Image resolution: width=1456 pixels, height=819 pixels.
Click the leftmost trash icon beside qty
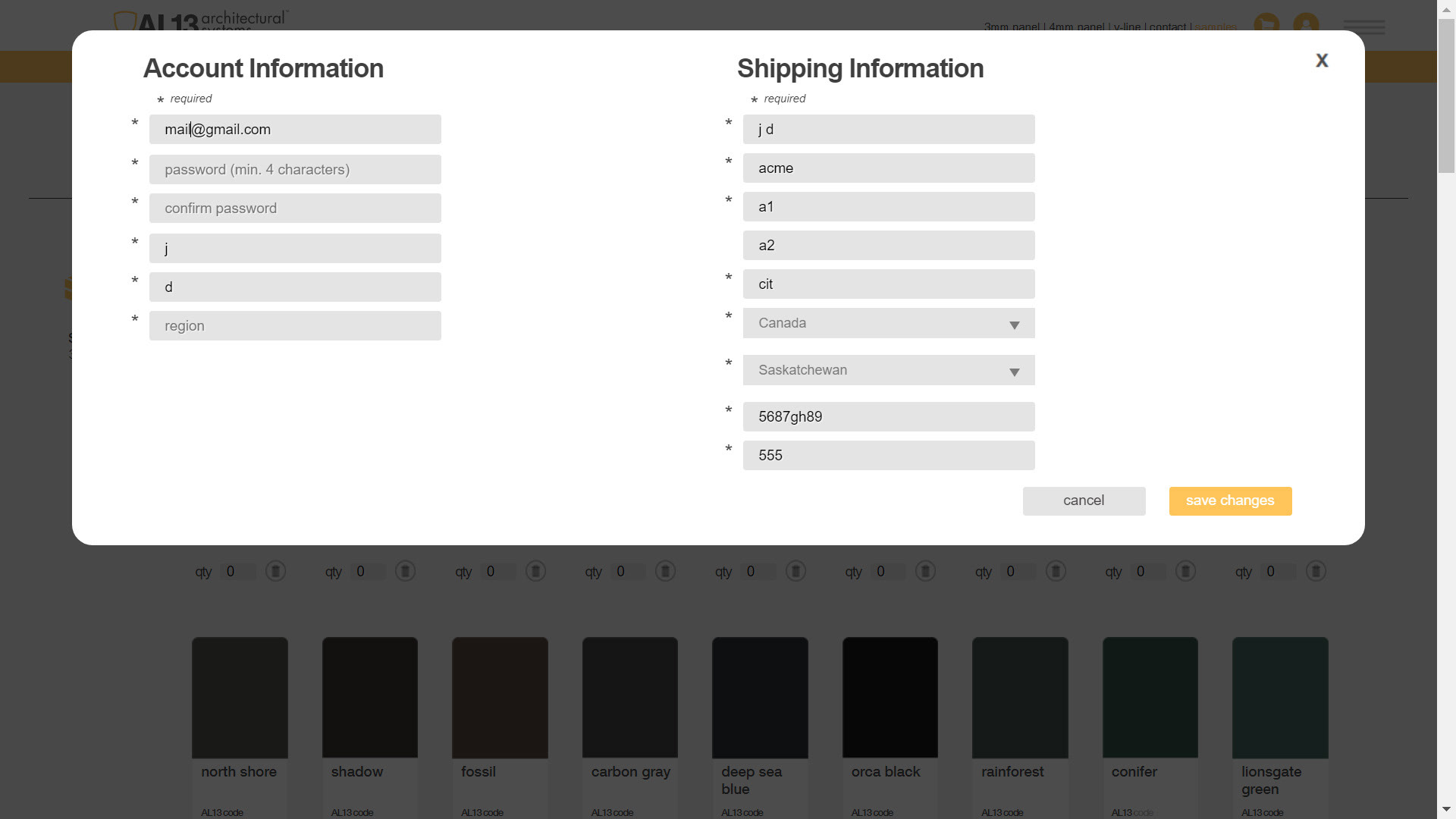coord(275,571)
